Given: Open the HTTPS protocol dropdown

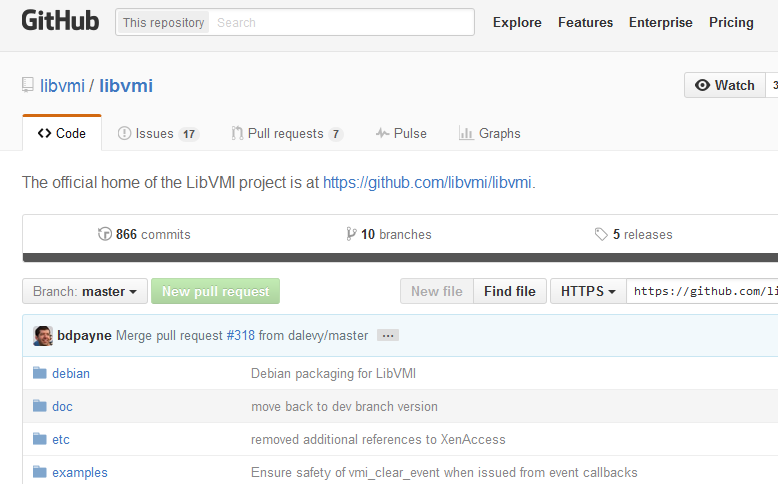Looking at the screenshot, I should tap(588, 291).
